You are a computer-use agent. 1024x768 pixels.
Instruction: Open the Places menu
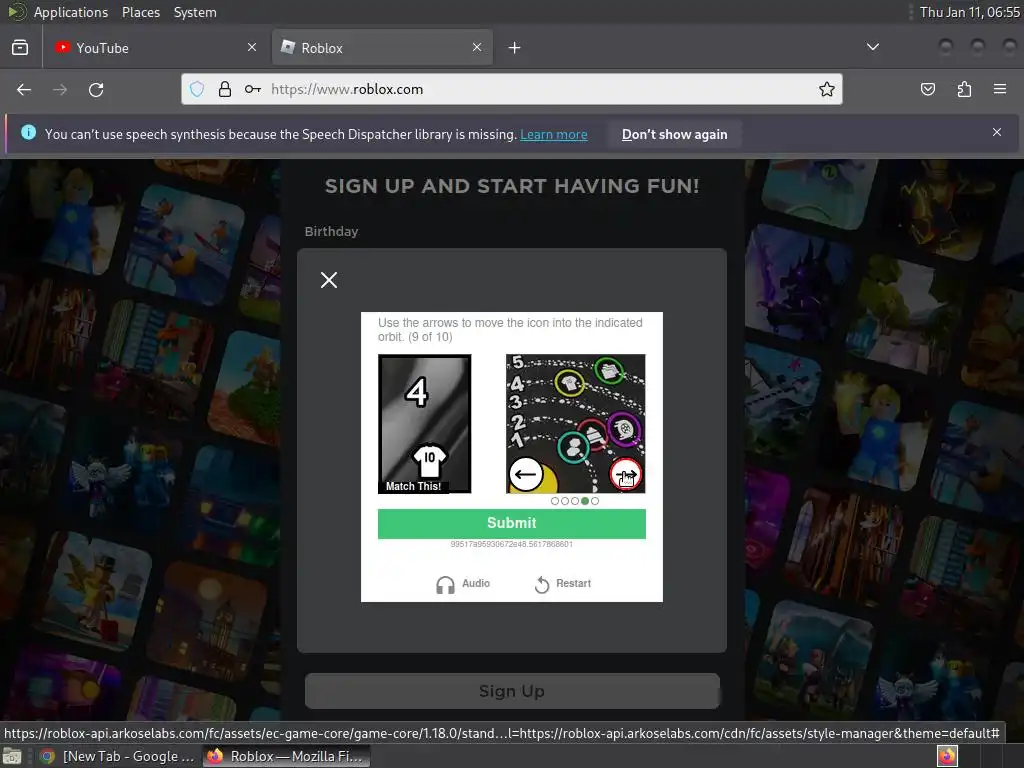tap(141, 12)
